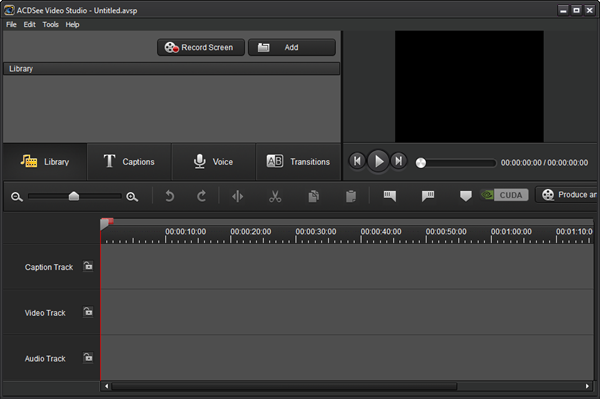
Task: Close the ACDSee Video Studio window
Action: tap(590, 10)
